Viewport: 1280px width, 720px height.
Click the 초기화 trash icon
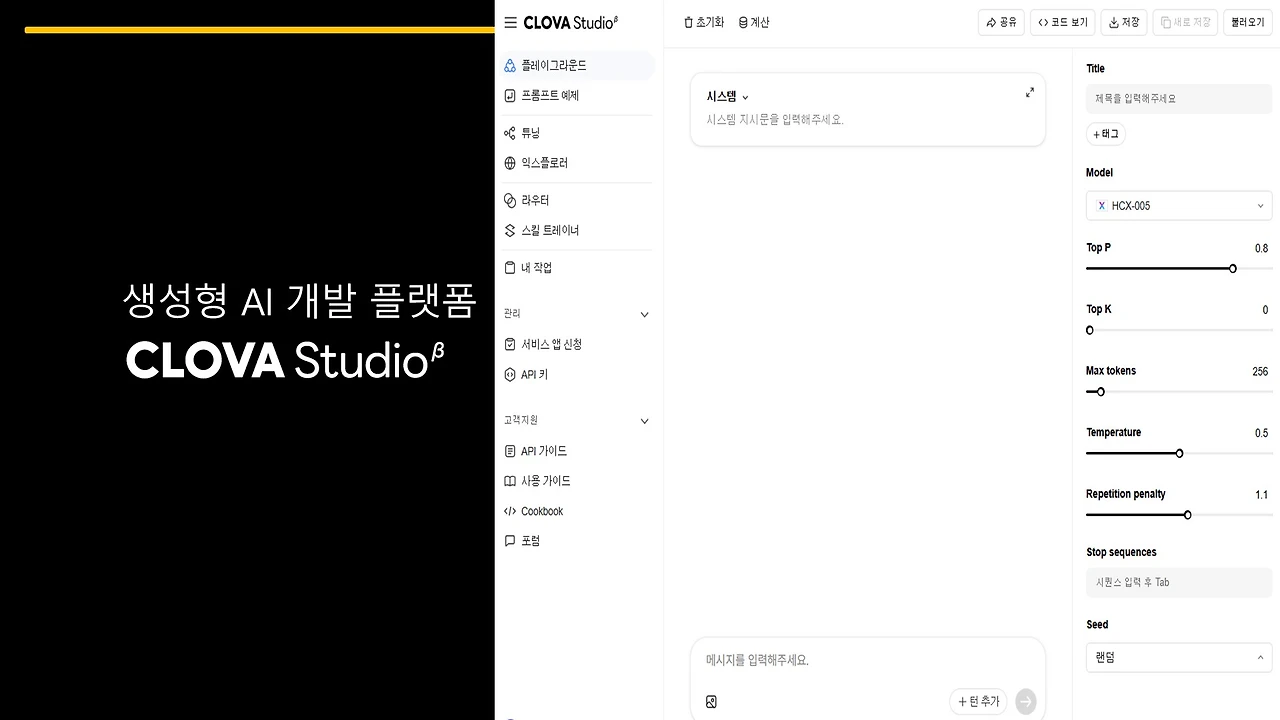coord(687,21)
